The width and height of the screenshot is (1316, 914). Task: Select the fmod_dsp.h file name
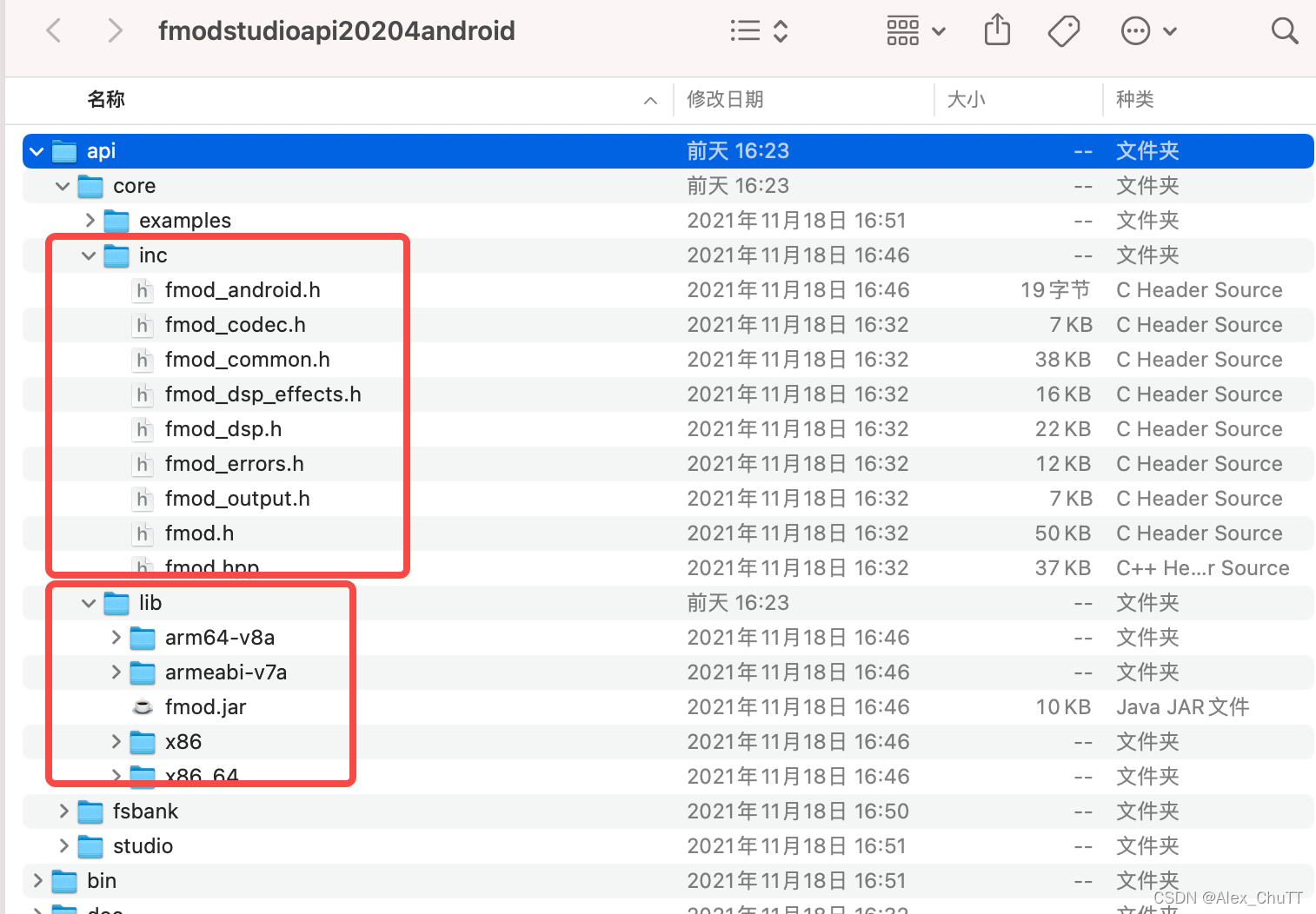223,429
